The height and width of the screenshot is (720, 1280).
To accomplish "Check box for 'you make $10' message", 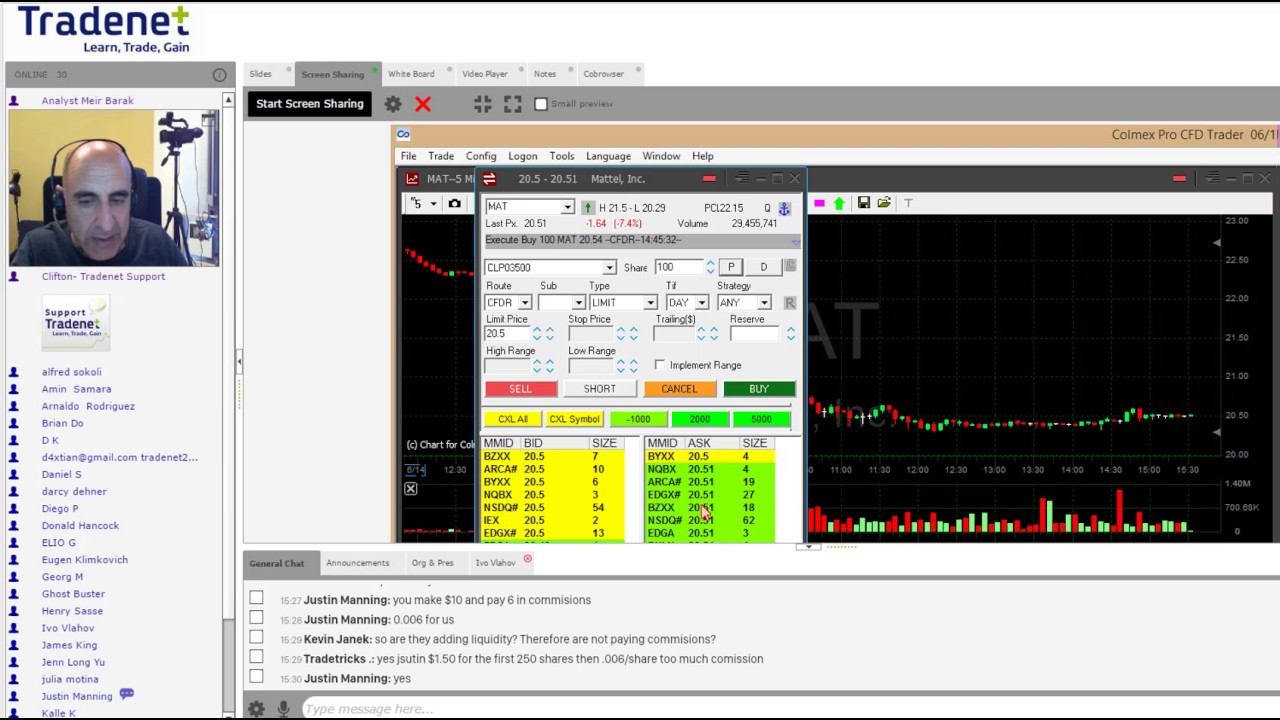I will coord(256,599).
